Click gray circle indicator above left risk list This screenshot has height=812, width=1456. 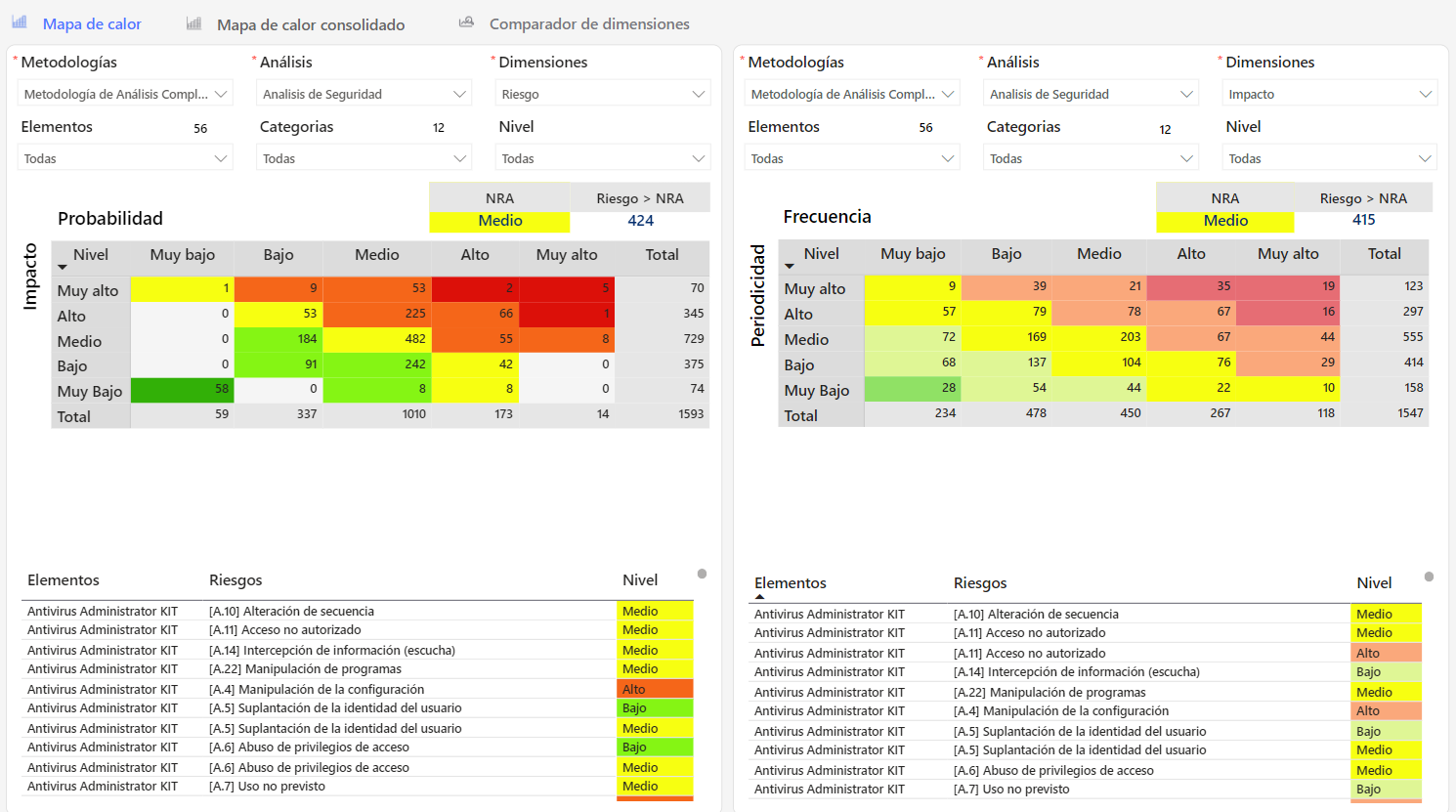[x=702, y=574]
